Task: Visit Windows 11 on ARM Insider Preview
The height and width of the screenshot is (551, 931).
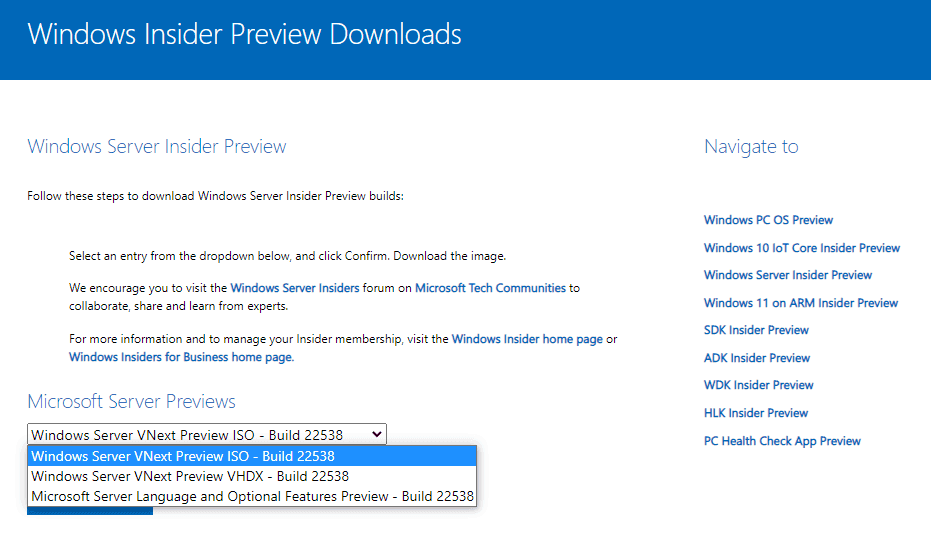Action: point(800,303)
